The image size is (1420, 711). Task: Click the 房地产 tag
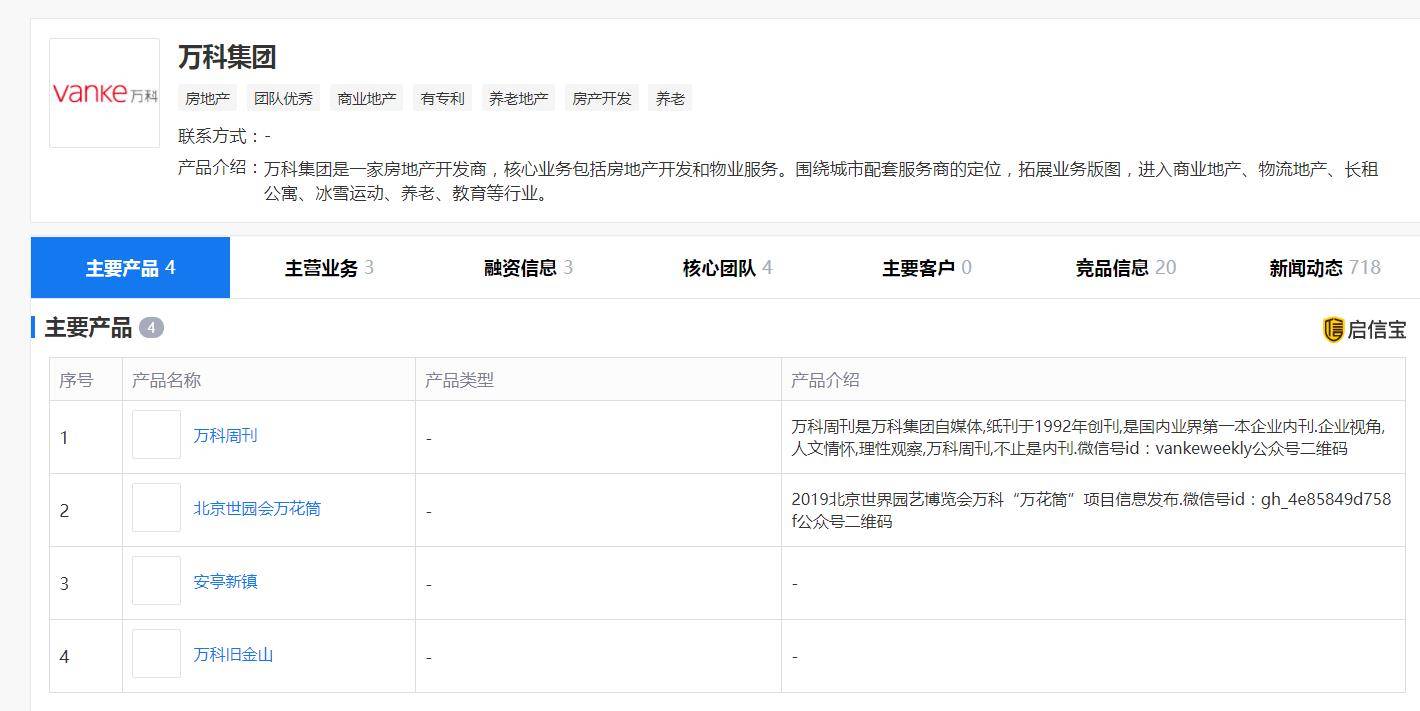click(x=208, y=98)
